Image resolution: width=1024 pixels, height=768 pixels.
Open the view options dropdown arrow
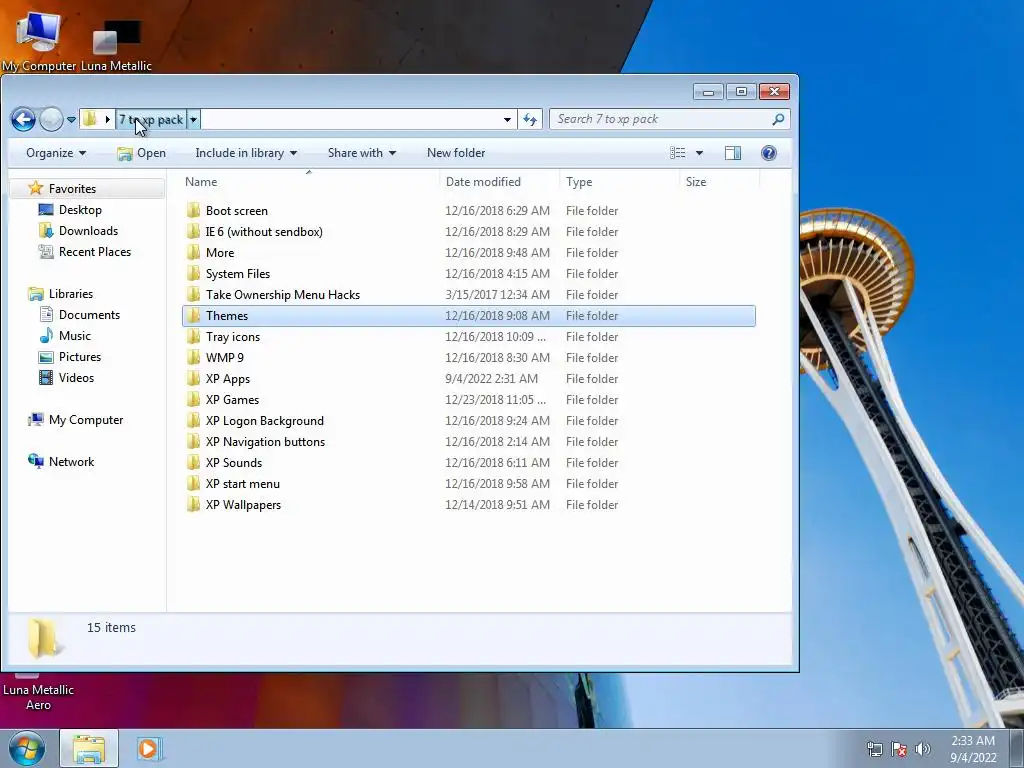pos(699,153)
